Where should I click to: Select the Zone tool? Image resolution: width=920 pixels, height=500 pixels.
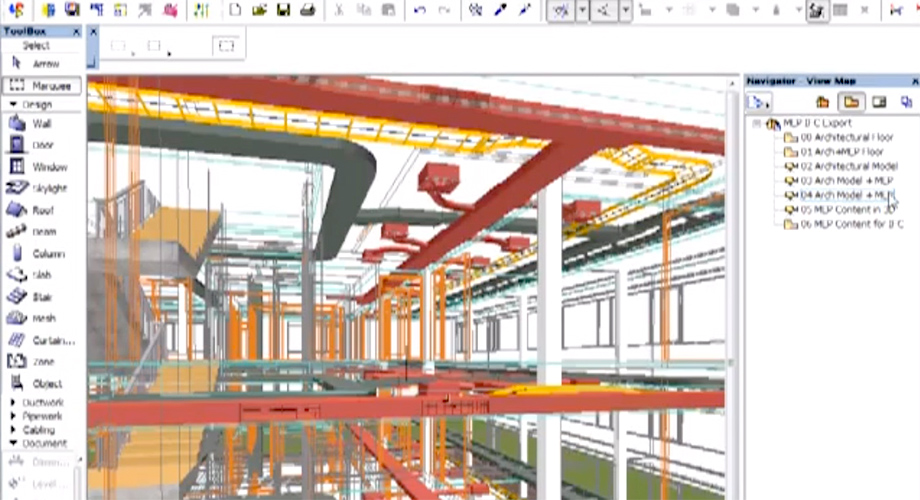point(41,362)
